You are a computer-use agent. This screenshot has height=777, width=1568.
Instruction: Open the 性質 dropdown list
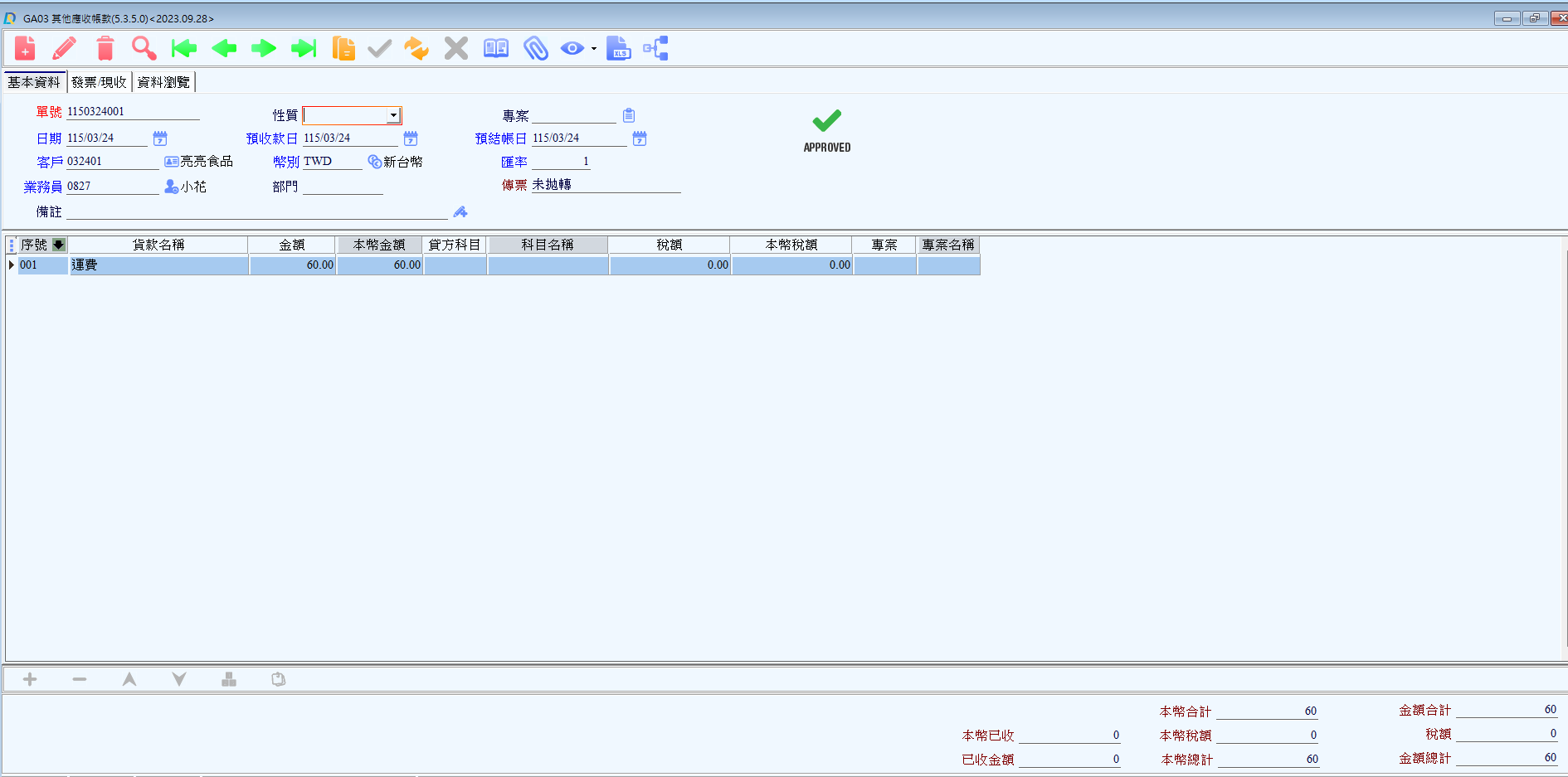pos(393,116)
